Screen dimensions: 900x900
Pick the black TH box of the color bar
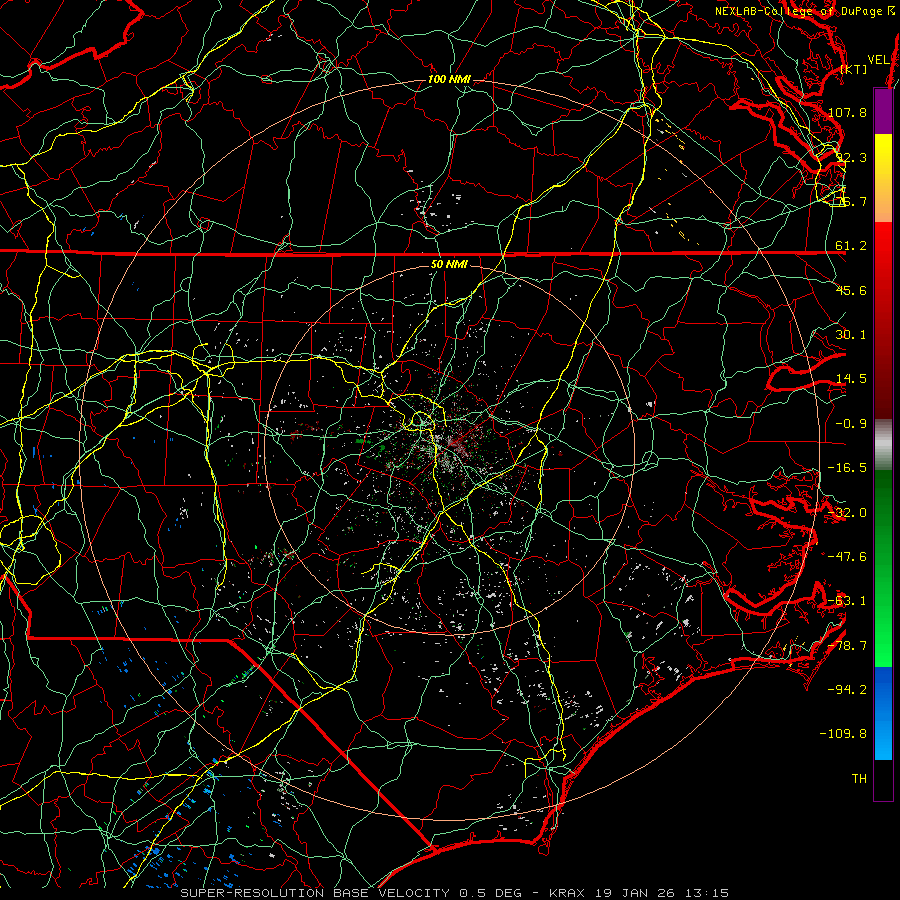pyautogui.click(x=883, y=780)
